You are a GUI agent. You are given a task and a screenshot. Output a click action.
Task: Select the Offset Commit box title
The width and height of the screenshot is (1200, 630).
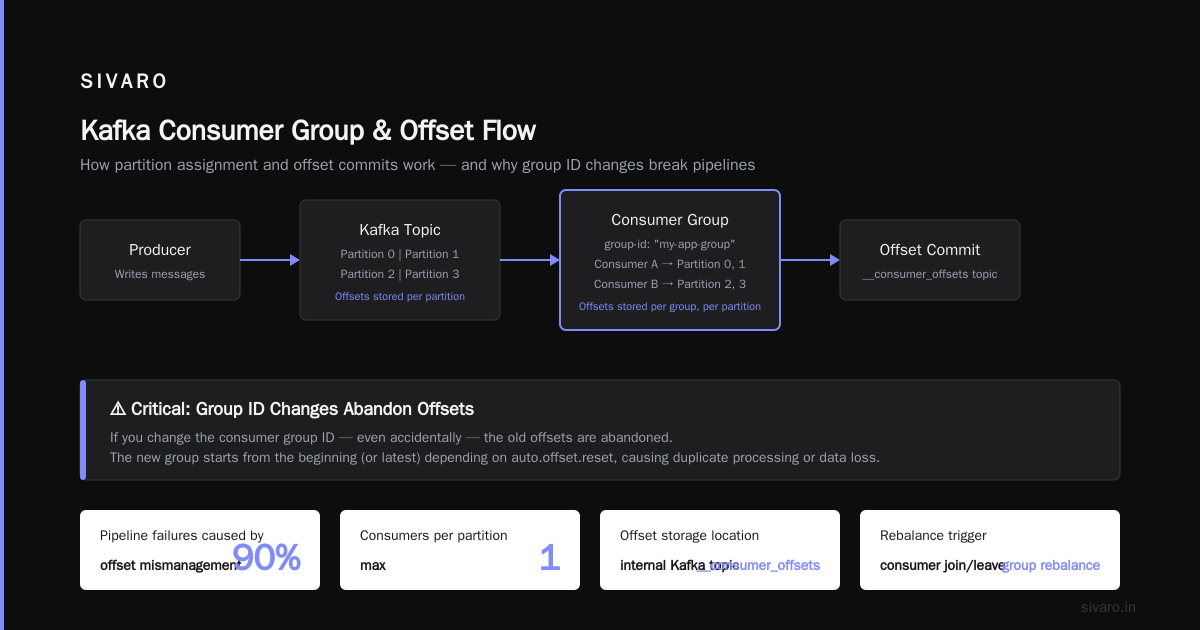coord(930,250)
